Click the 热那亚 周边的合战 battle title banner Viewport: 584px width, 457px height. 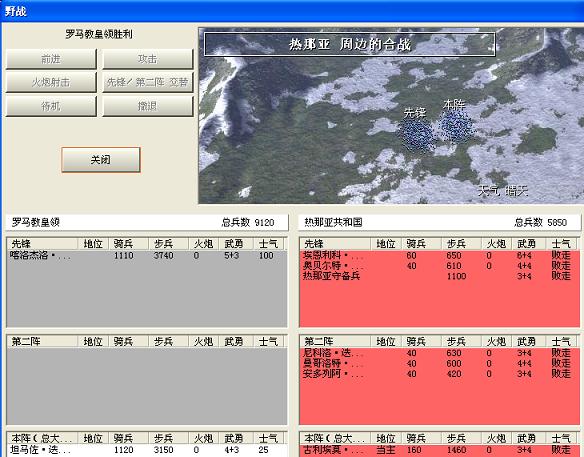[x=350, y=44]
